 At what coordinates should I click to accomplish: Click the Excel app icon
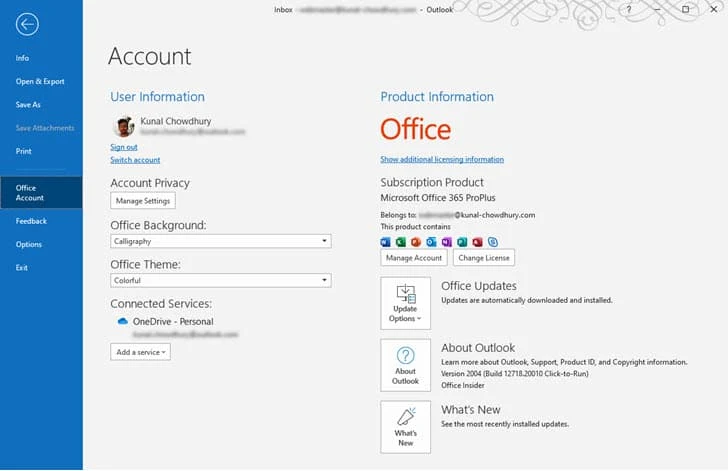point(401,242)
